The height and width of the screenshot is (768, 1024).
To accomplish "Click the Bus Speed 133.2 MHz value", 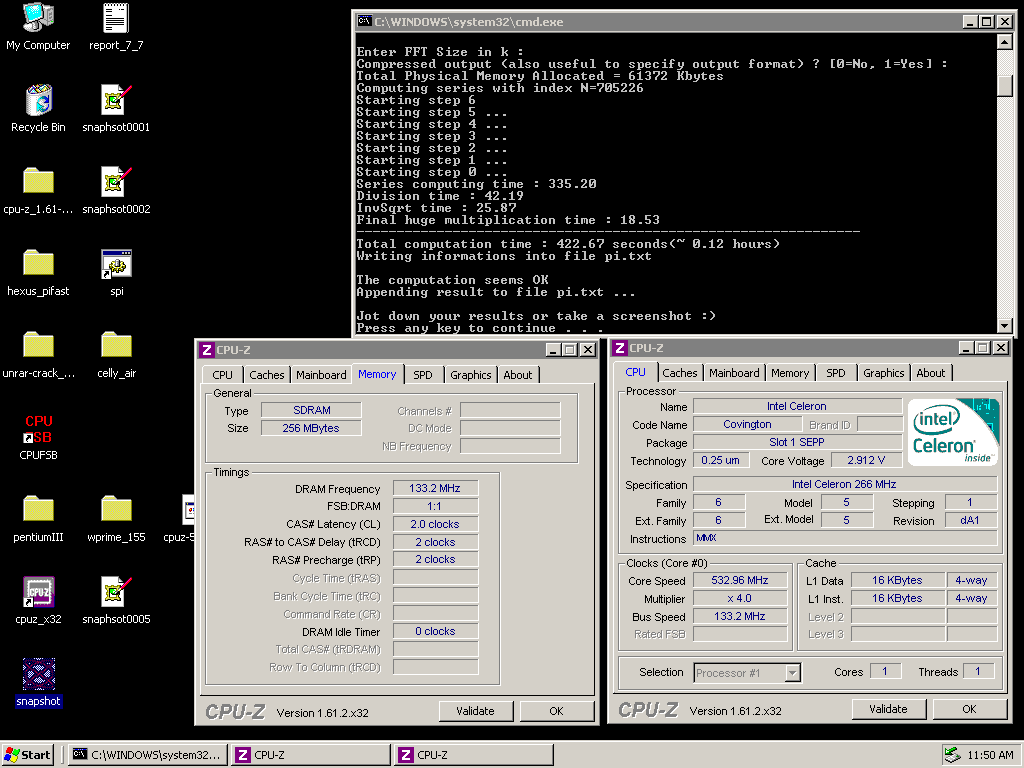I will tap(739, 616).
